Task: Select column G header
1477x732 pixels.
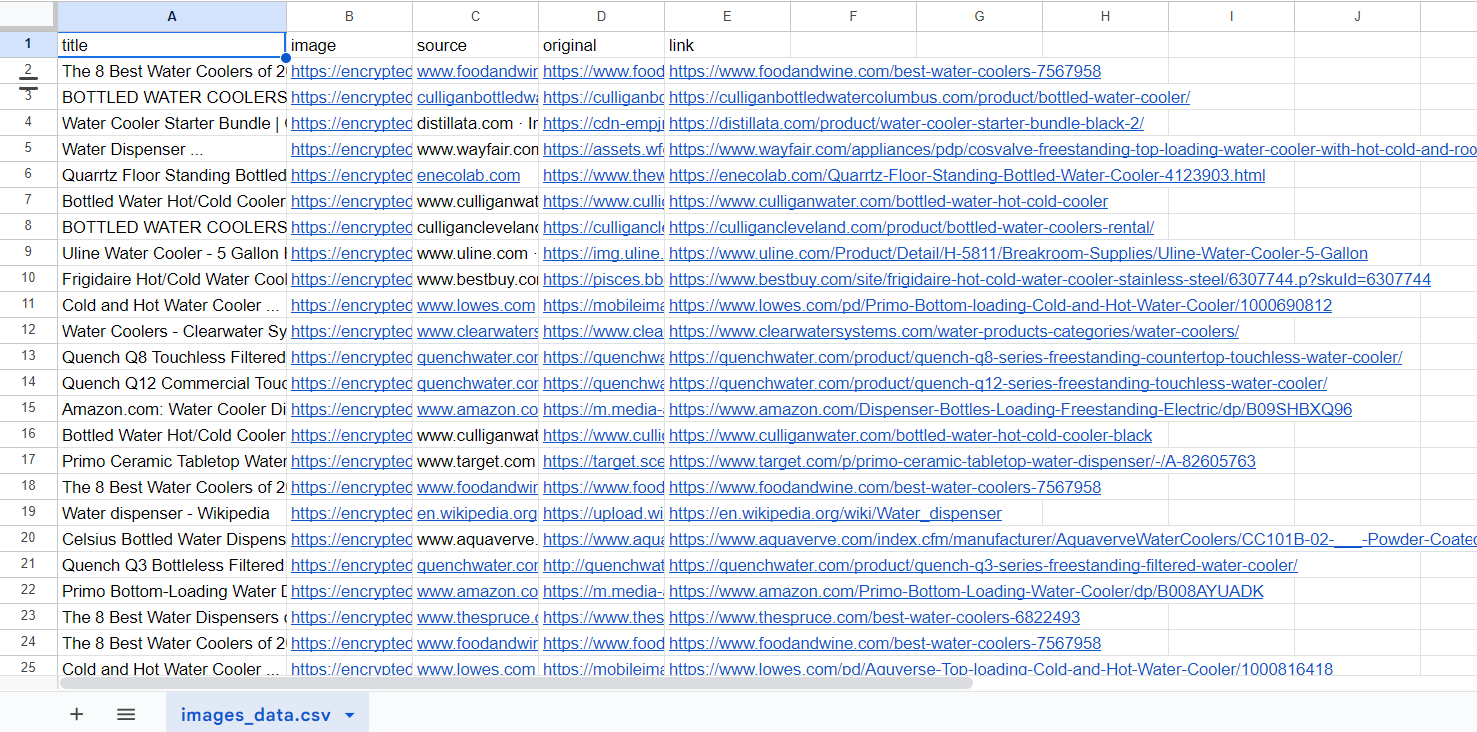Action: point(979,16)
